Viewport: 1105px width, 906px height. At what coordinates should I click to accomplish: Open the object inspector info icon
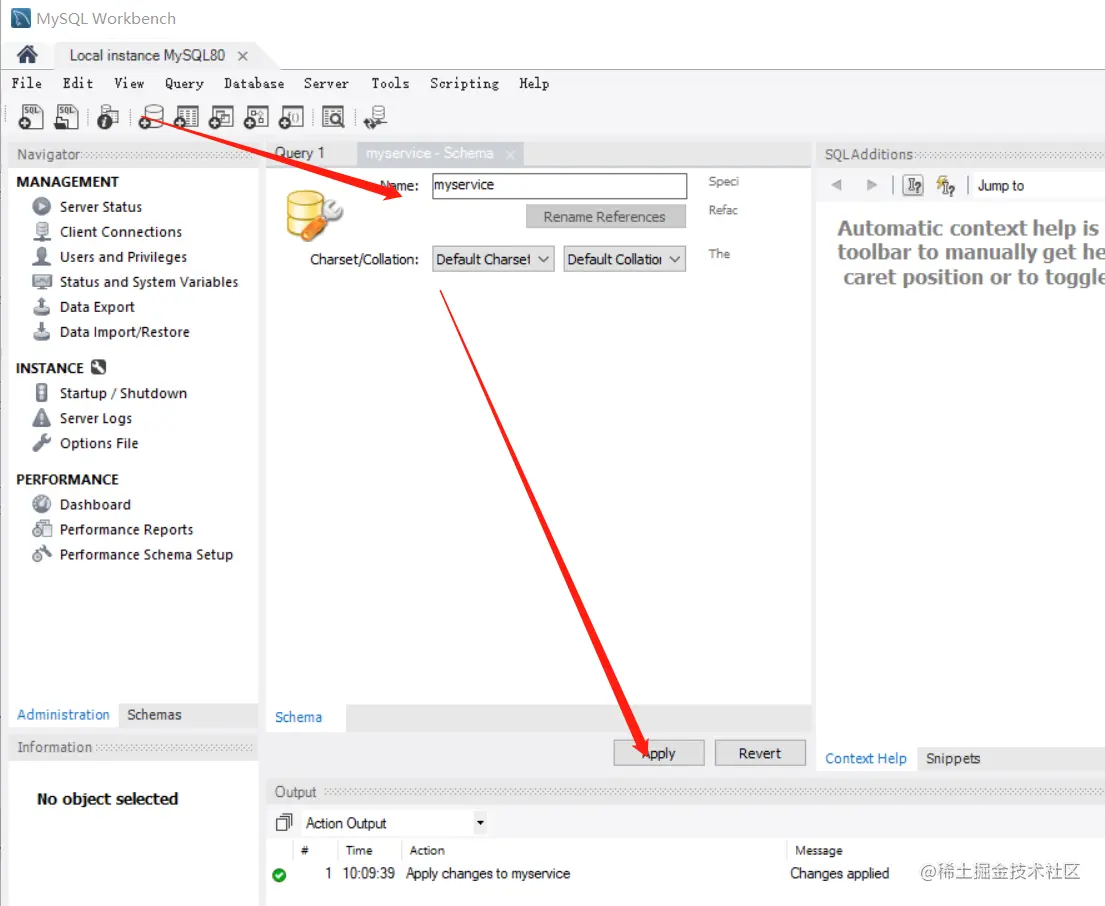108,117
